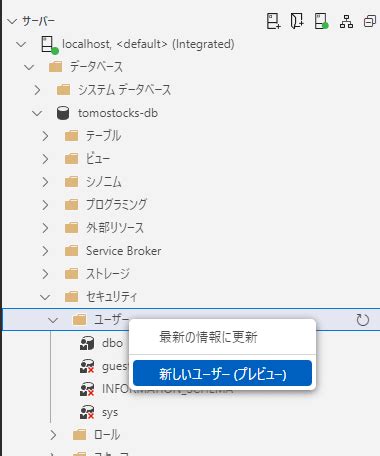Expand the ロール node chevron
The height and width of the screenshot is (456, 380).
53,435
